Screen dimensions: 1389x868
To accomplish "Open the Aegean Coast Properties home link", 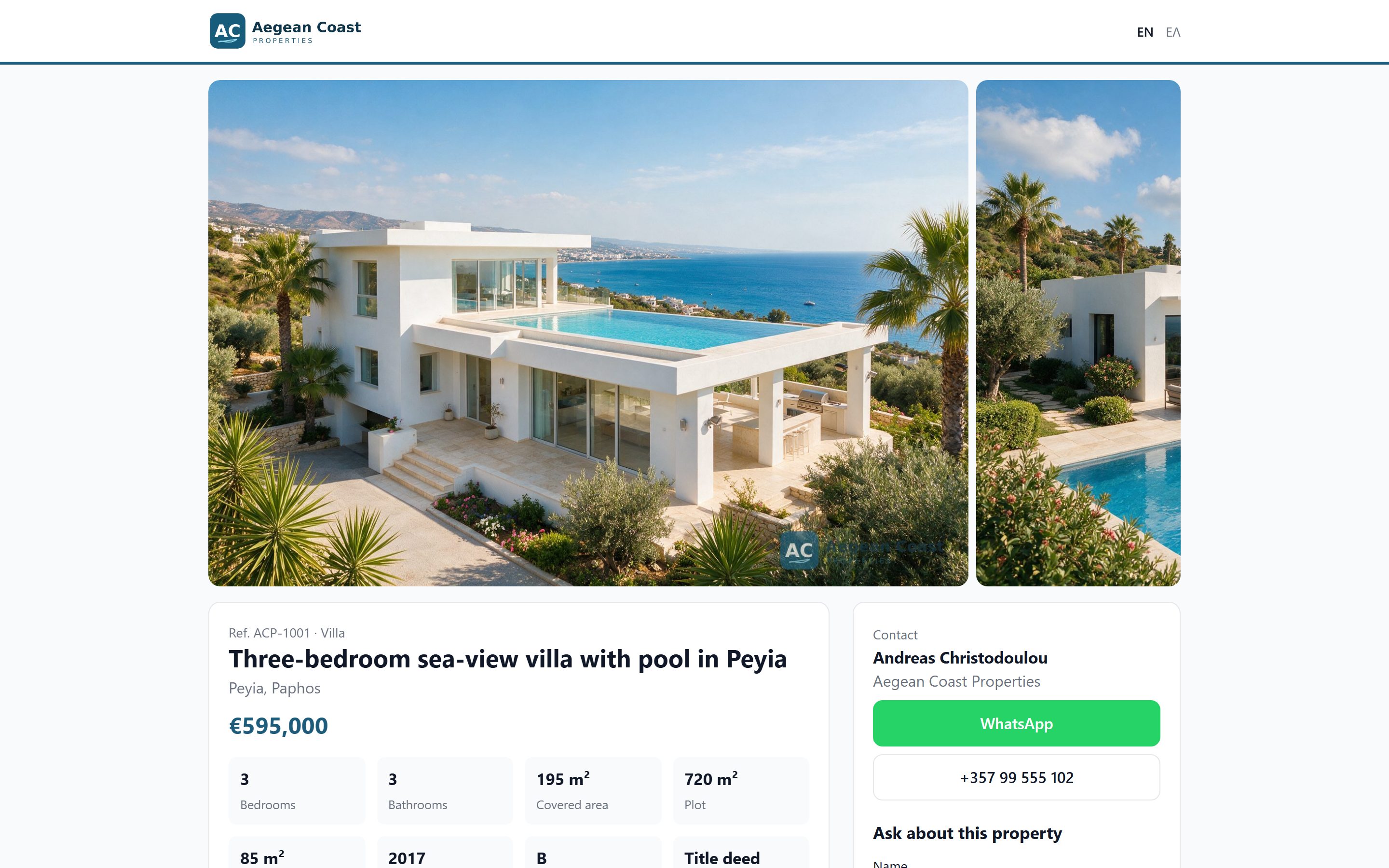I will point(285,31).
